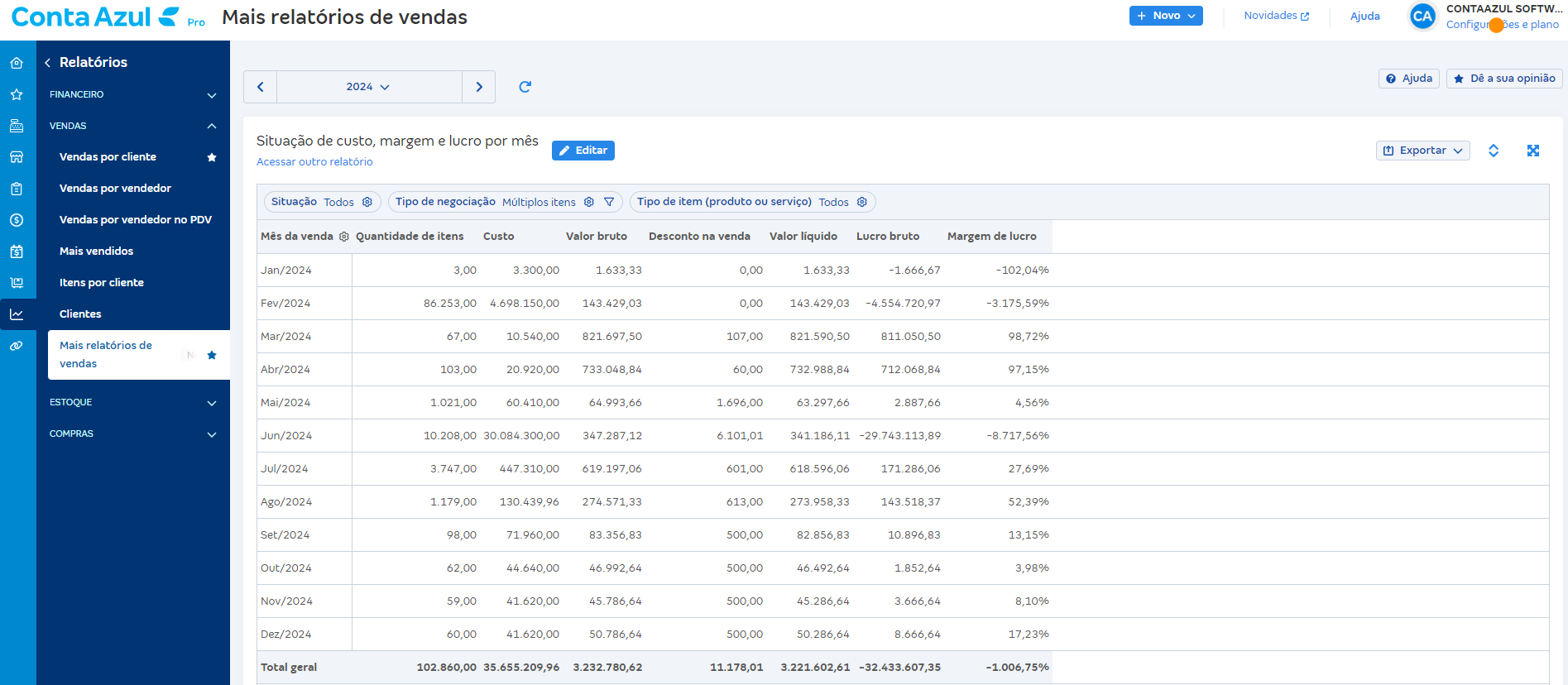The width and height of the screenshot is (1568, 685).
Task: Open Configurações e plano link
Action: (1503, 25)
